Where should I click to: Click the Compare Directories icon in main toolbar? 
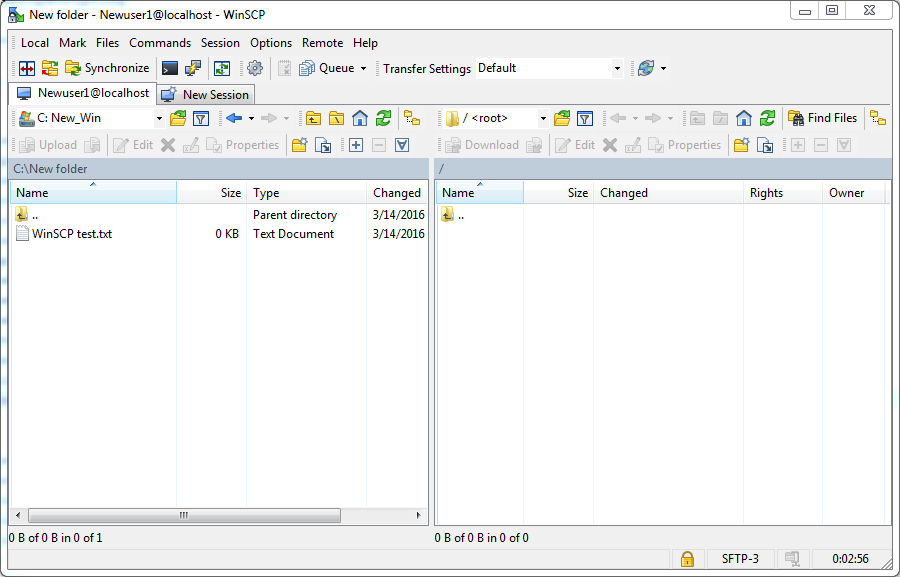[x=27, y=68]
